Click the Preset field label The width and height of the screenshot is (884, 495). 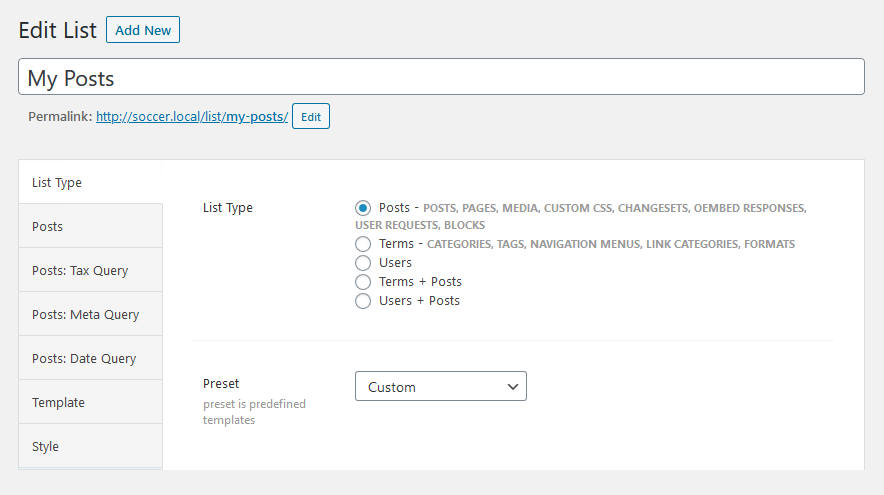pos(221,383)
